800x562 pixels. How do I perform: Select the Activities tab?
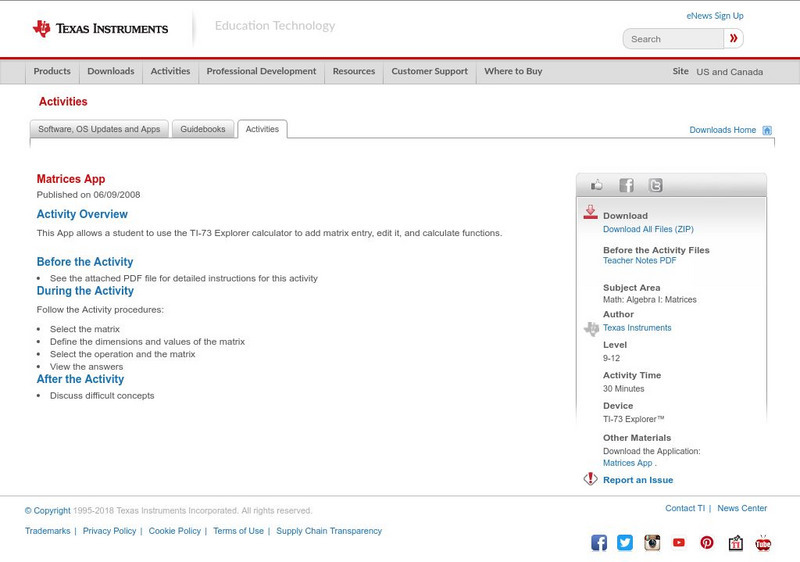(262, 129)
